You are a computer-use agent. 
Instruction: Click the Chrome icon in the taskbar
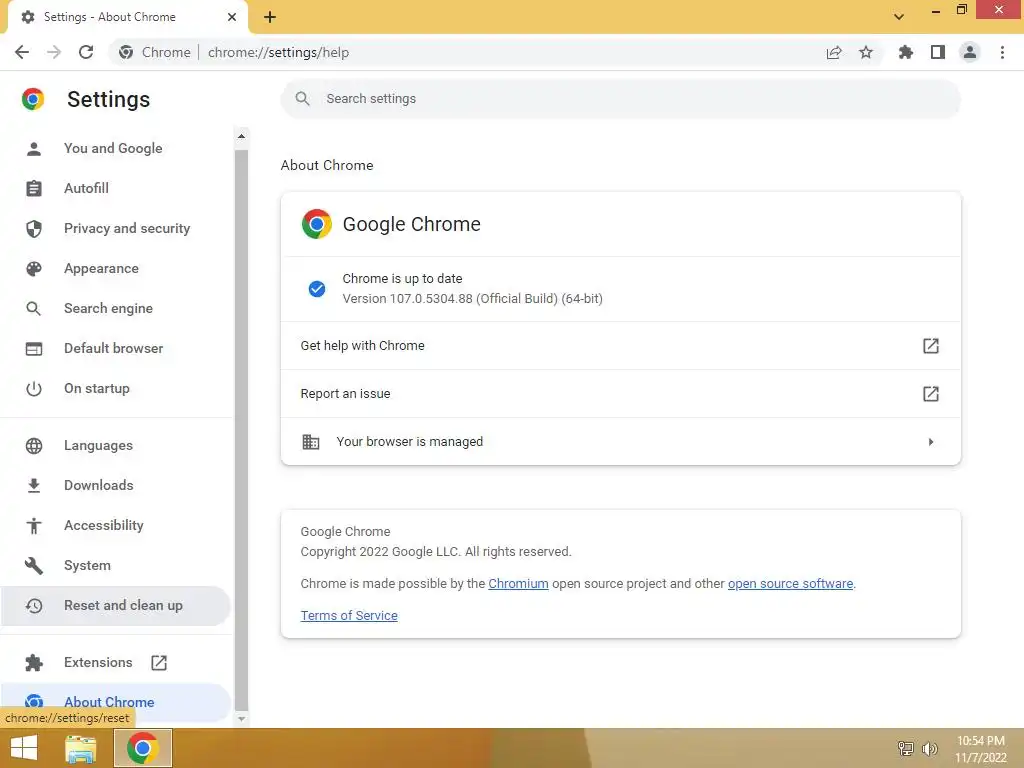[142, 748]
